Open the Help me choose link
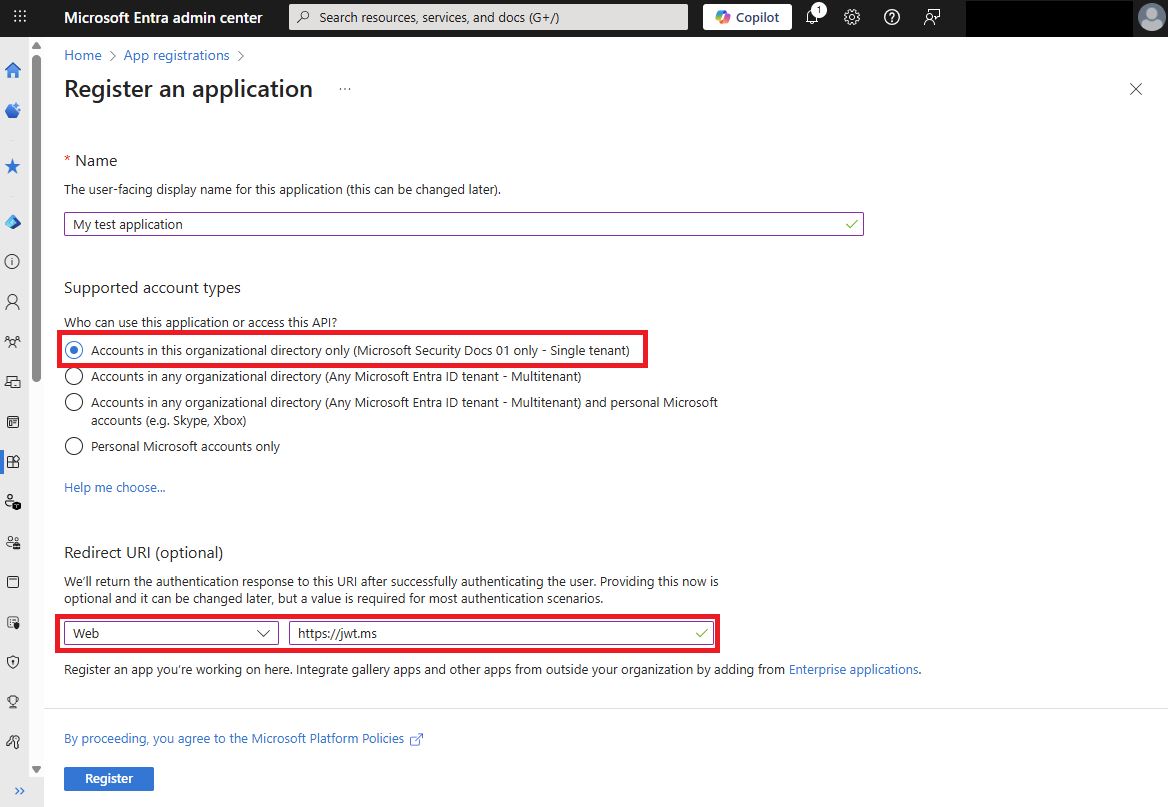 115,487
